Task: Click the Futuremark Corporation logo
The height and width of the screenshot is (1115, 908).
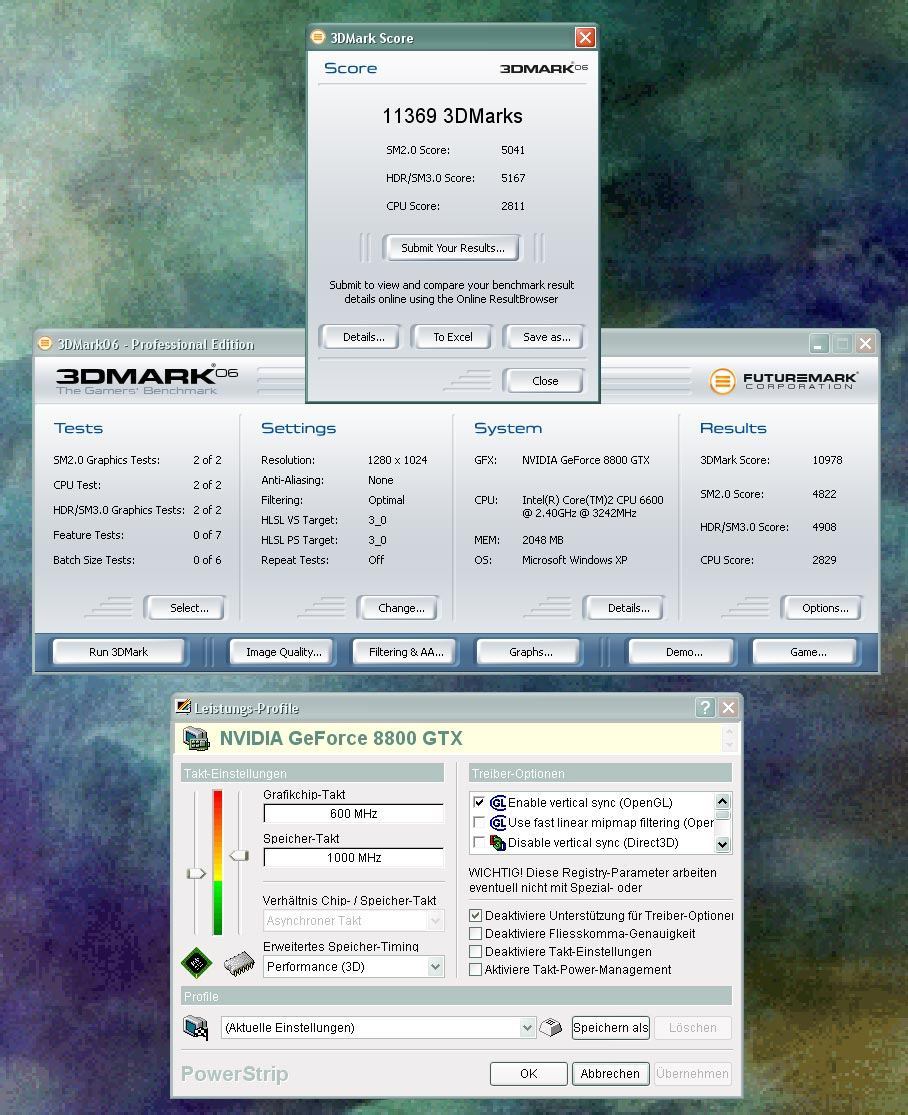Action: [783, 381]
